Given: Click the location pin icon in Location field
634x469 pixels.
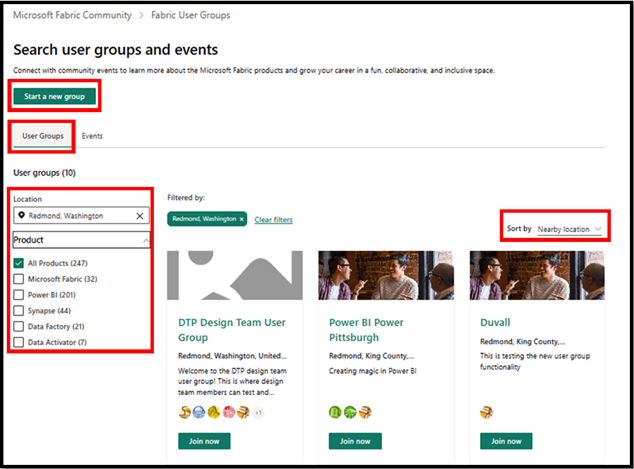Looking at the screenshot, I should 21,215.
